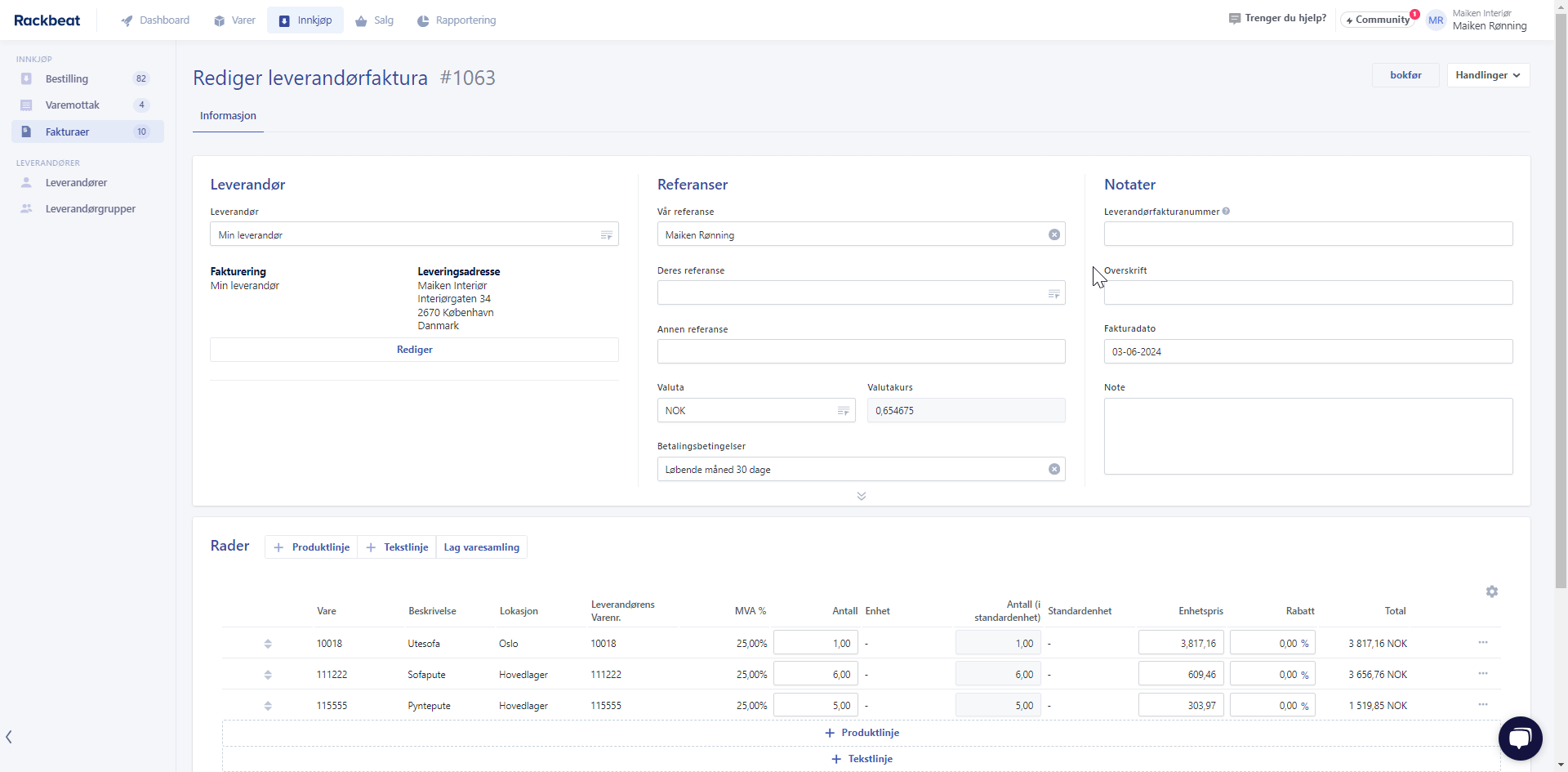Image resolution: width=1568 pixels, height=772 pixels.
Task: Open Leverandører in the sidebar
Action: [x=87, y=183]
